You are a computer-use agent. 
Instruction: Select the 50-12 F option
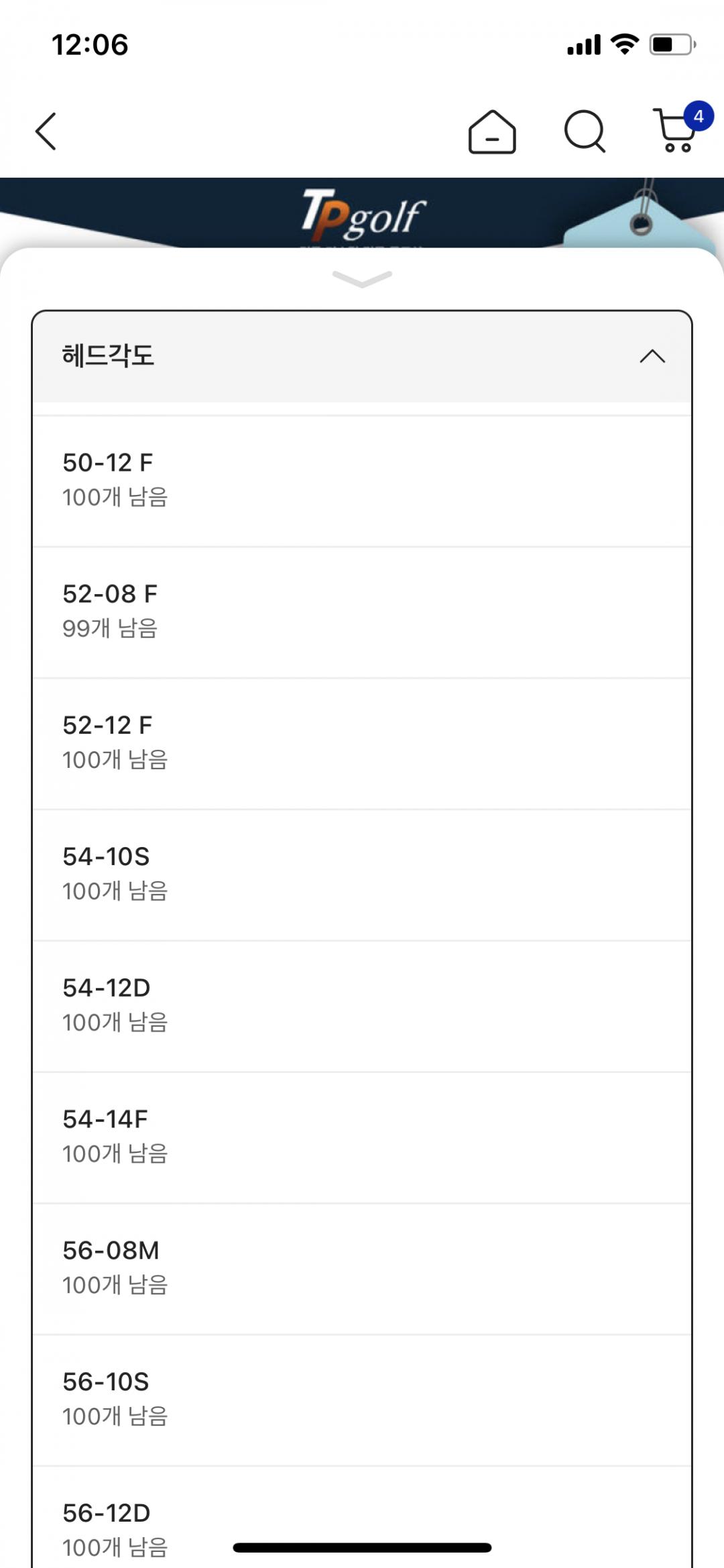[362, 480]
